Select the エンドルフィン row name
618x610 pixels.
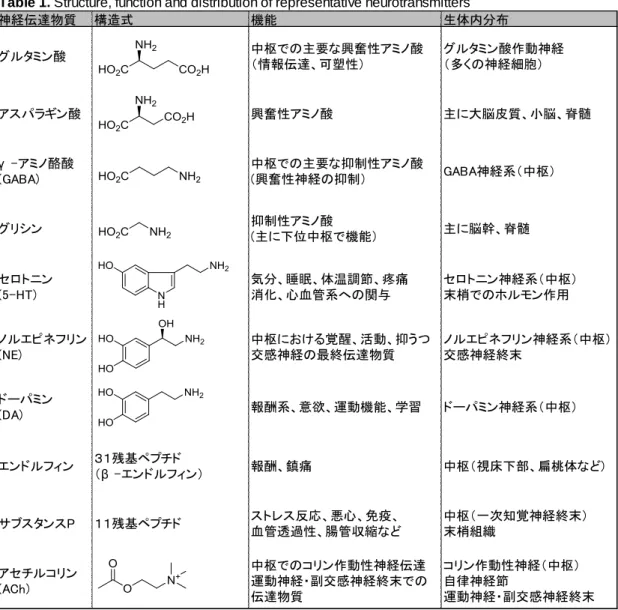[x=37, y=466]
